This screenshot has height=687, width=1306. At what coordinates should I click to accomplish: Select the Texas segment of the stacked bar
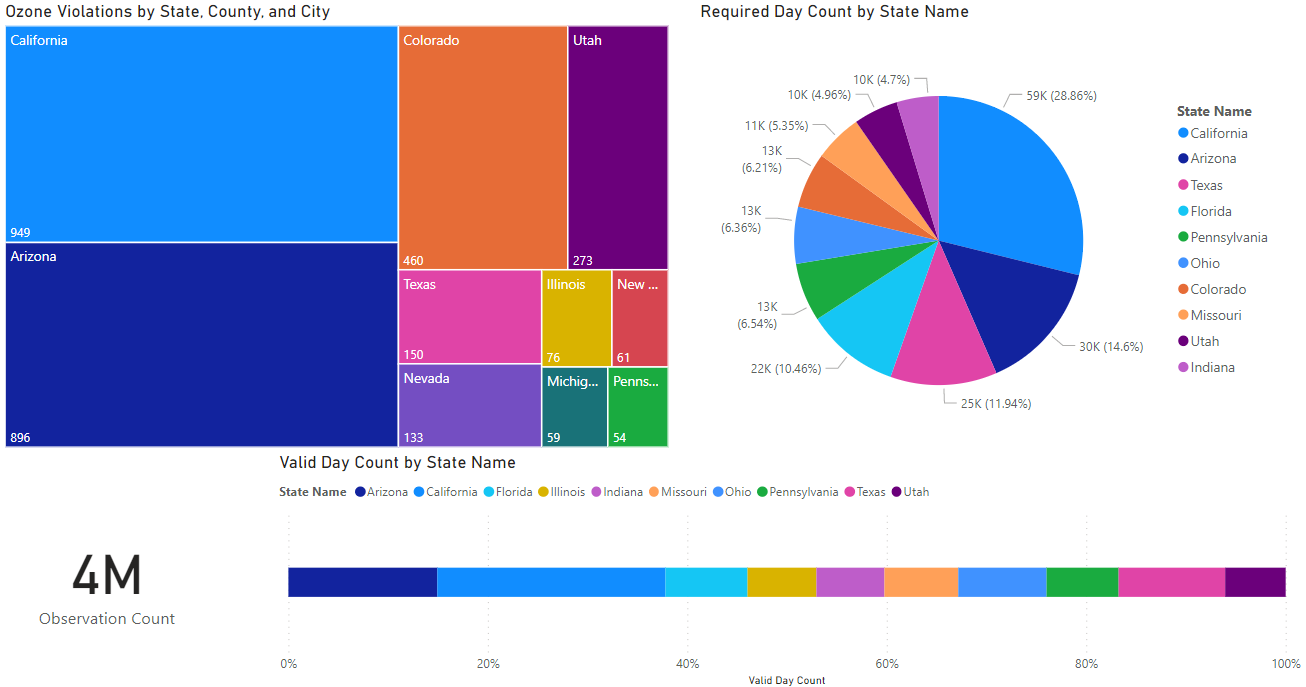coord(1171,582)
